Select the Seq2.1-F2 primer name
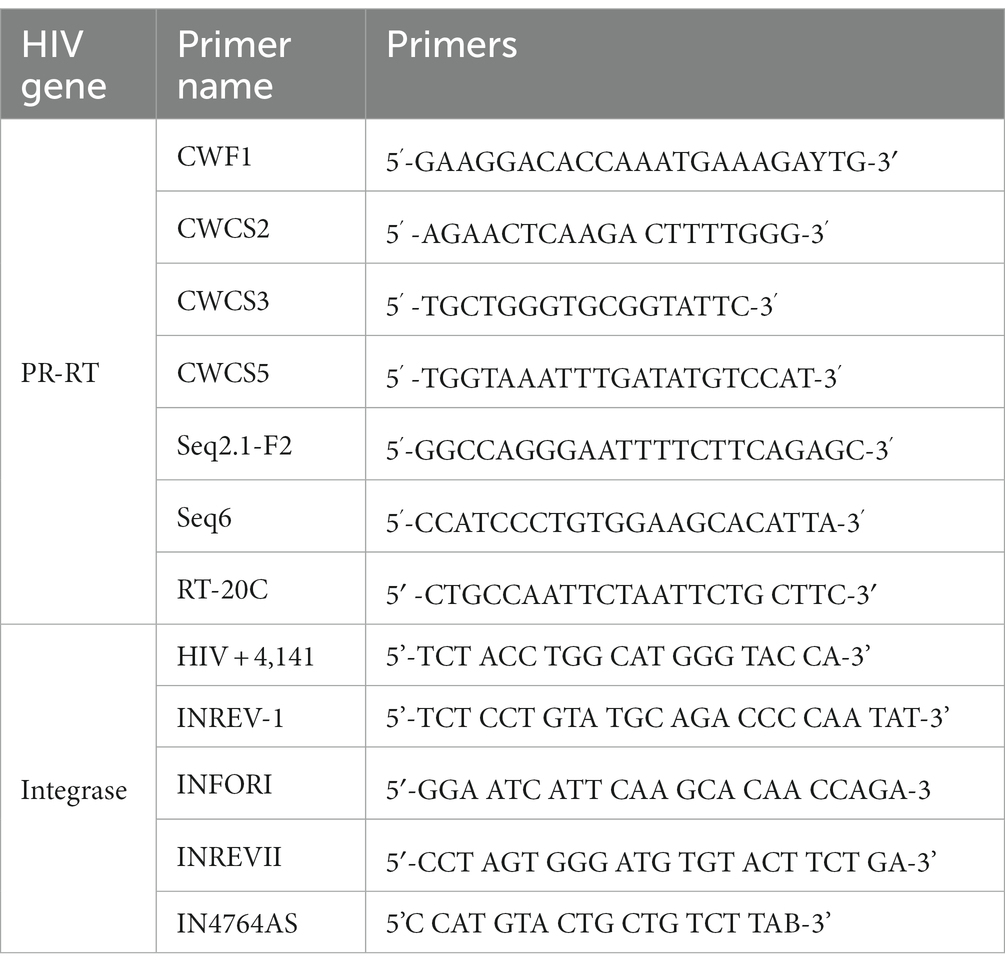 point(235,446)
